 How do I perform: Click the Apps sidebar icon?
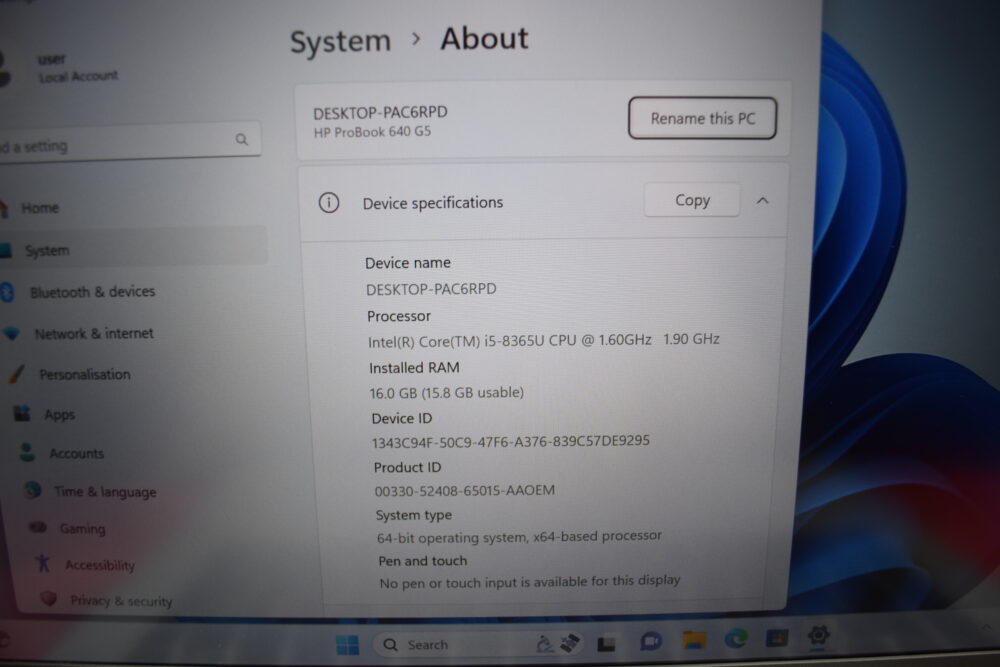pyautogui.click(x=22, y=414)
